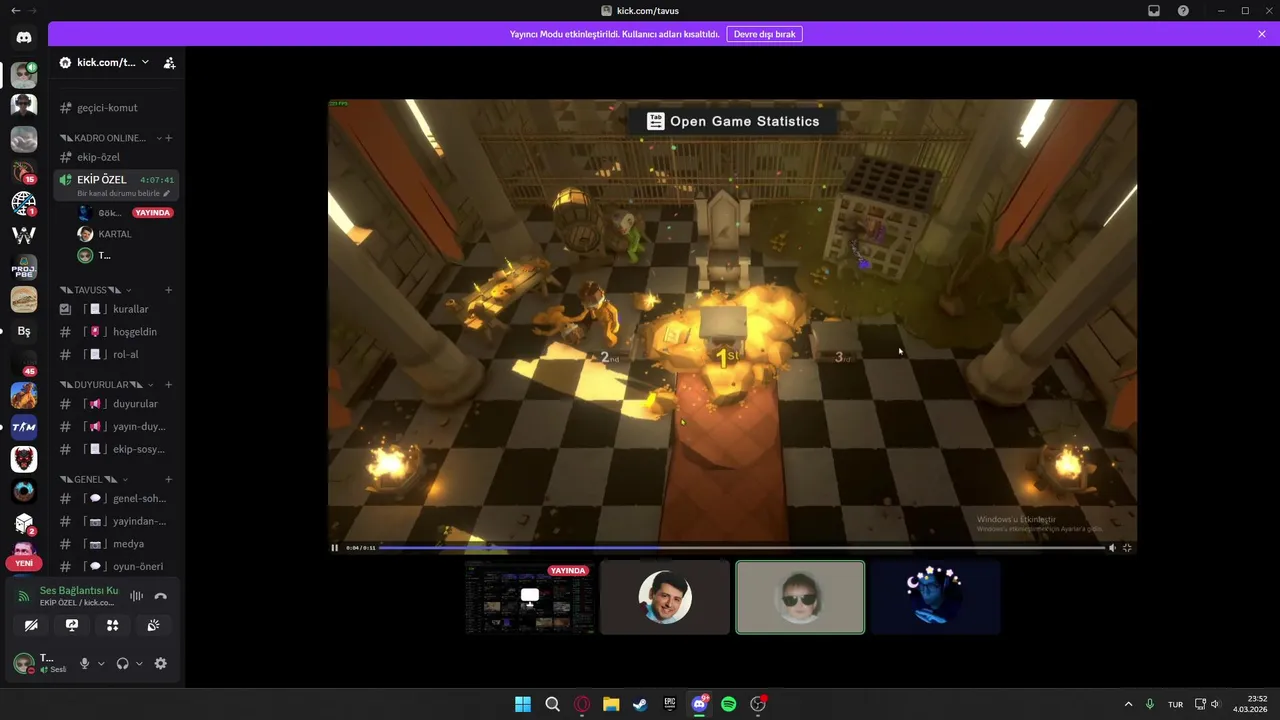Open the oyun-öneri channel

click(x=115, y=567)
